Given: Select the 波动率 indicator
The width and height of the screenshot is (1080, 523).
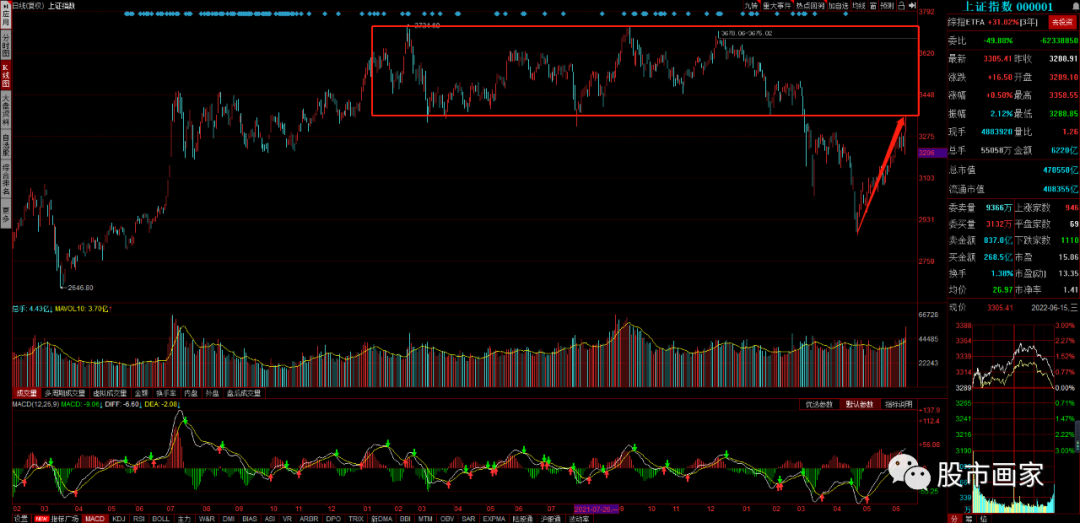Looking at the screenshot, I should [x=577, y=518].
